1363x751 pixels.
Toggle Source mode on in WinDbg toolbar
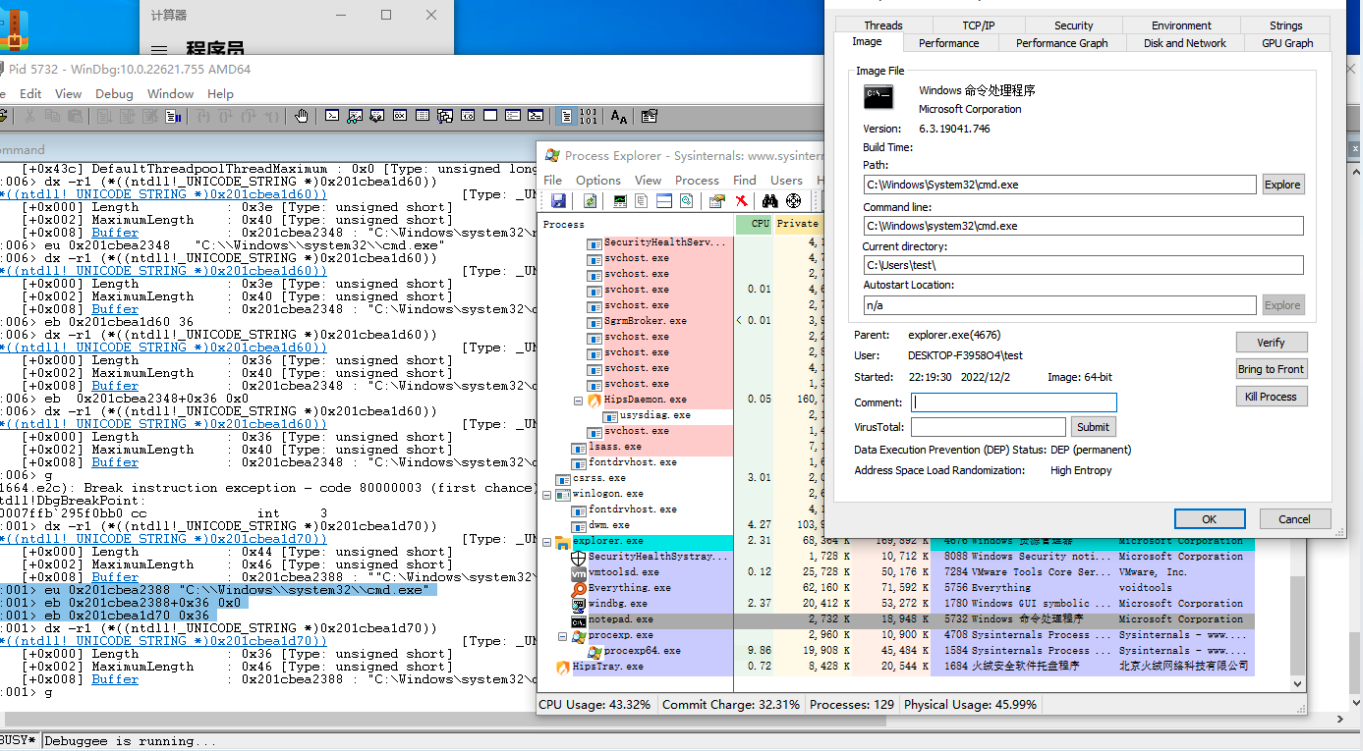566,116
